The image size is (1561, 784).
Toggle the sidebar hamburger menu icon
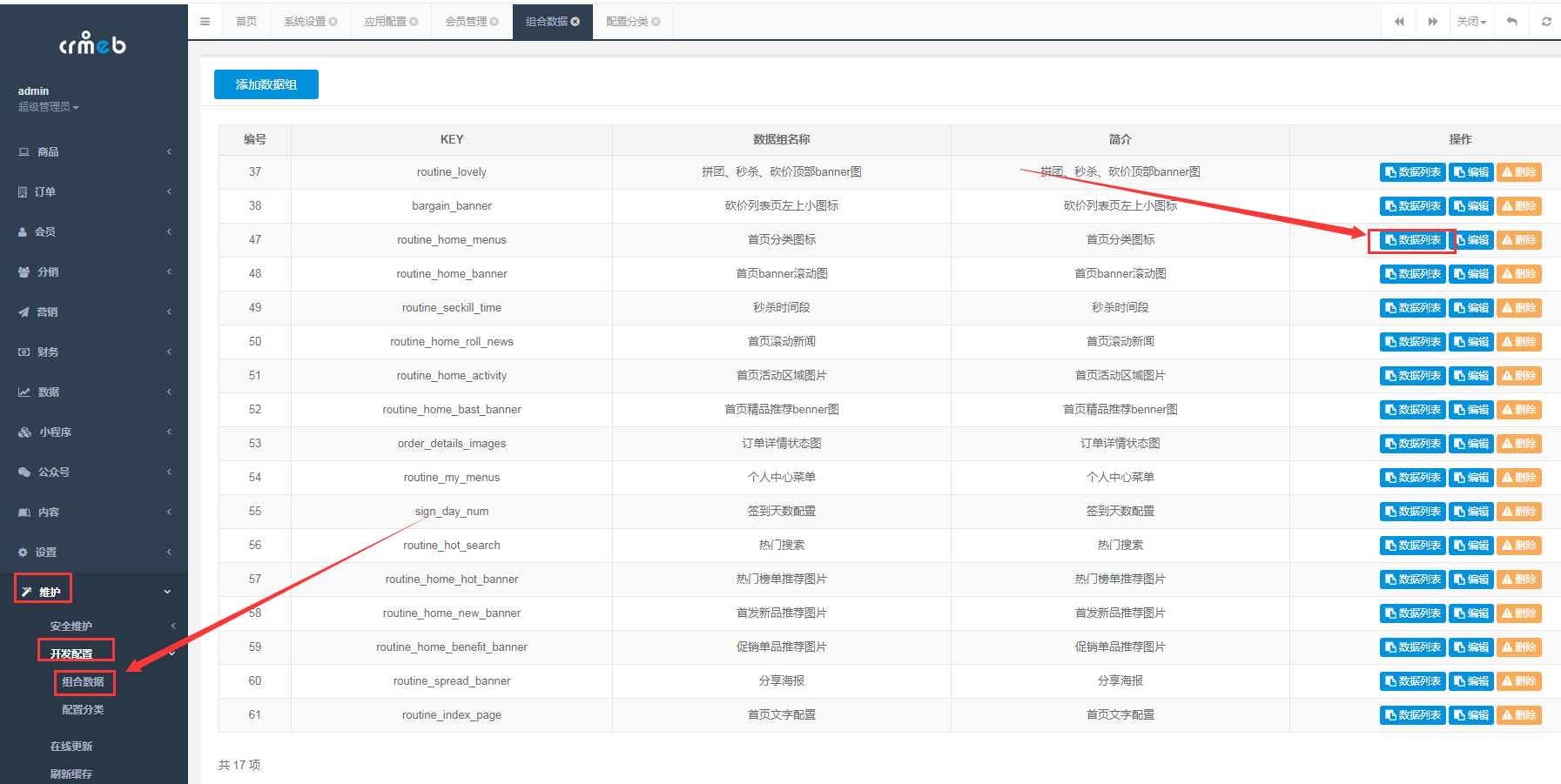pos(205,22)
